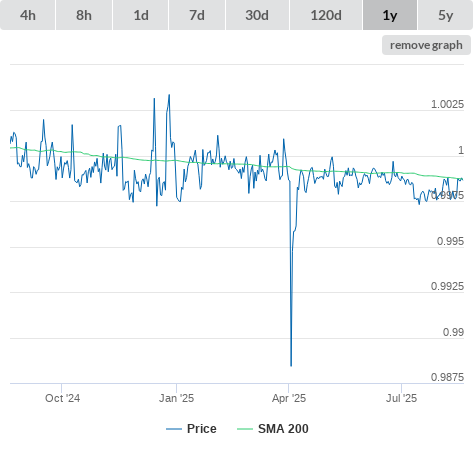Click the blue Price legend line swatch
The height and width of the screenshot is (455, 474).
[174, 429]
